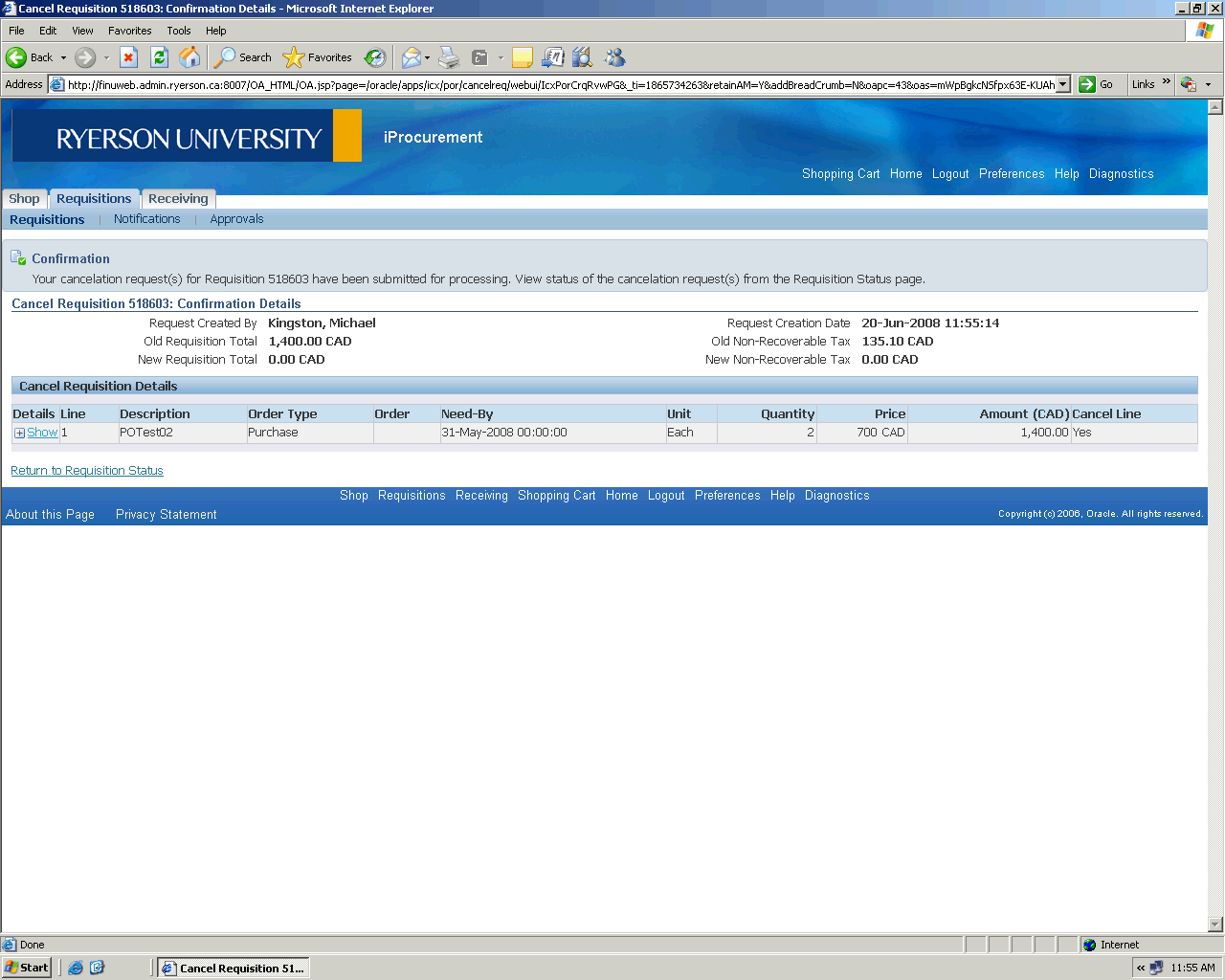Click the Search magnifier toolbar button

(x=243, y=57)
